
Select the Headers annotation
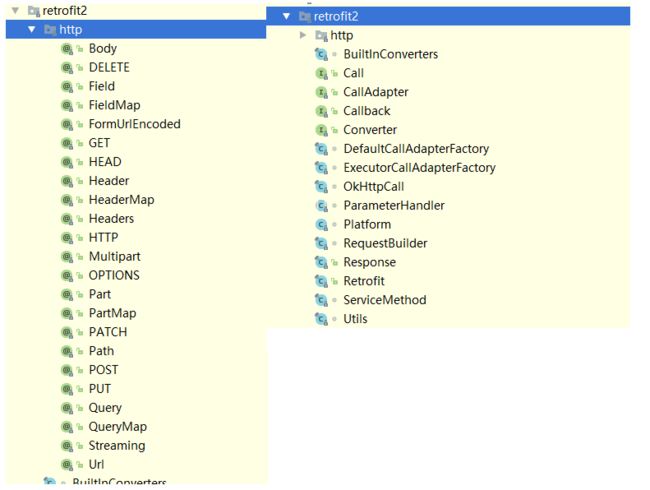click(x=111, y=218)
